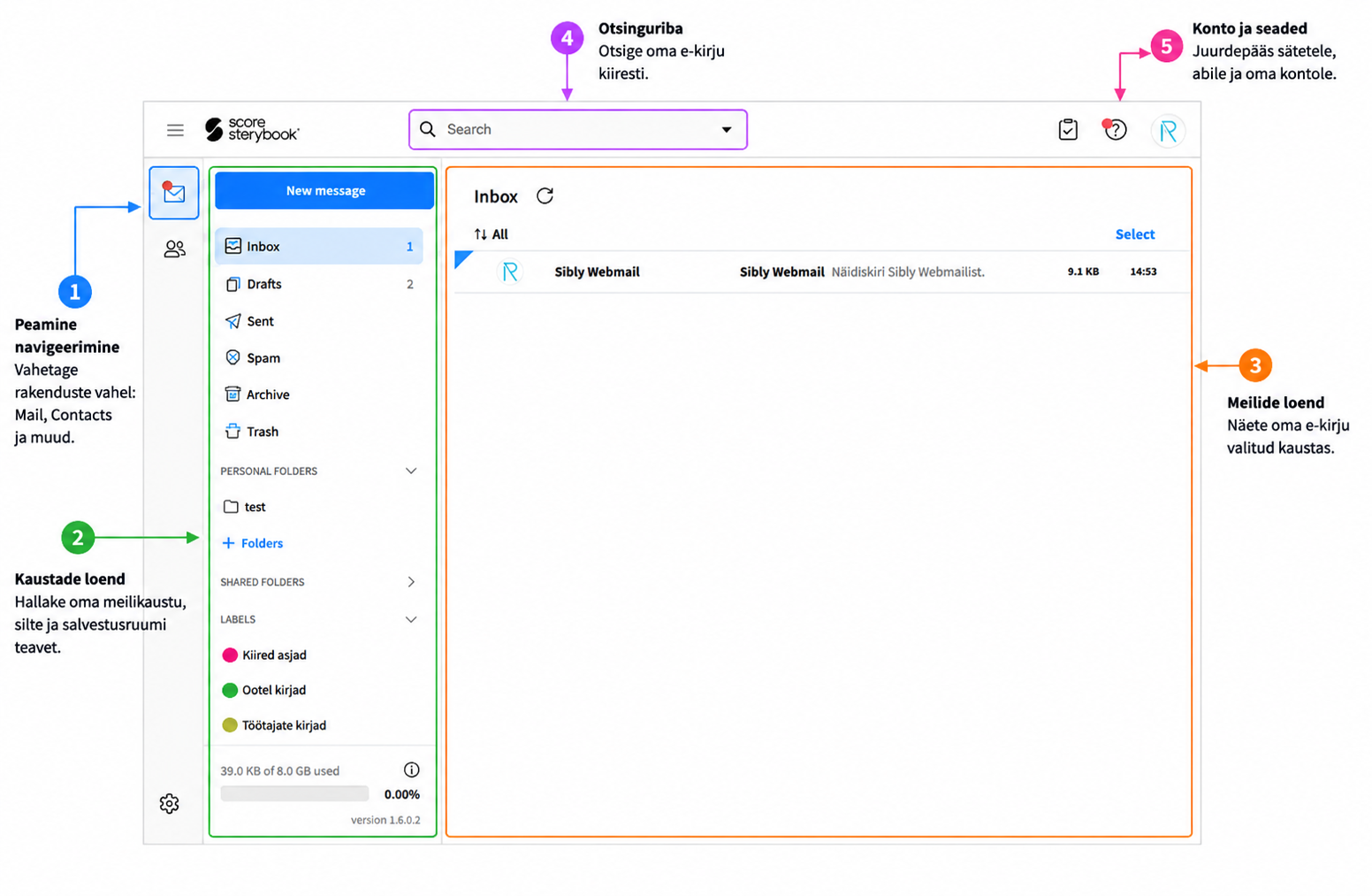
Task: Open the Archive folder
Action: [318, 394]
